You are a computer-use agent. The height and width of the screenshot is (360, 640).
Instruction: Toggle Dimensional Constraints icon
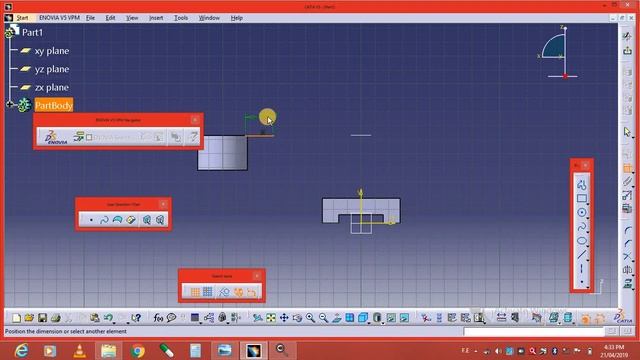point(251,292)
